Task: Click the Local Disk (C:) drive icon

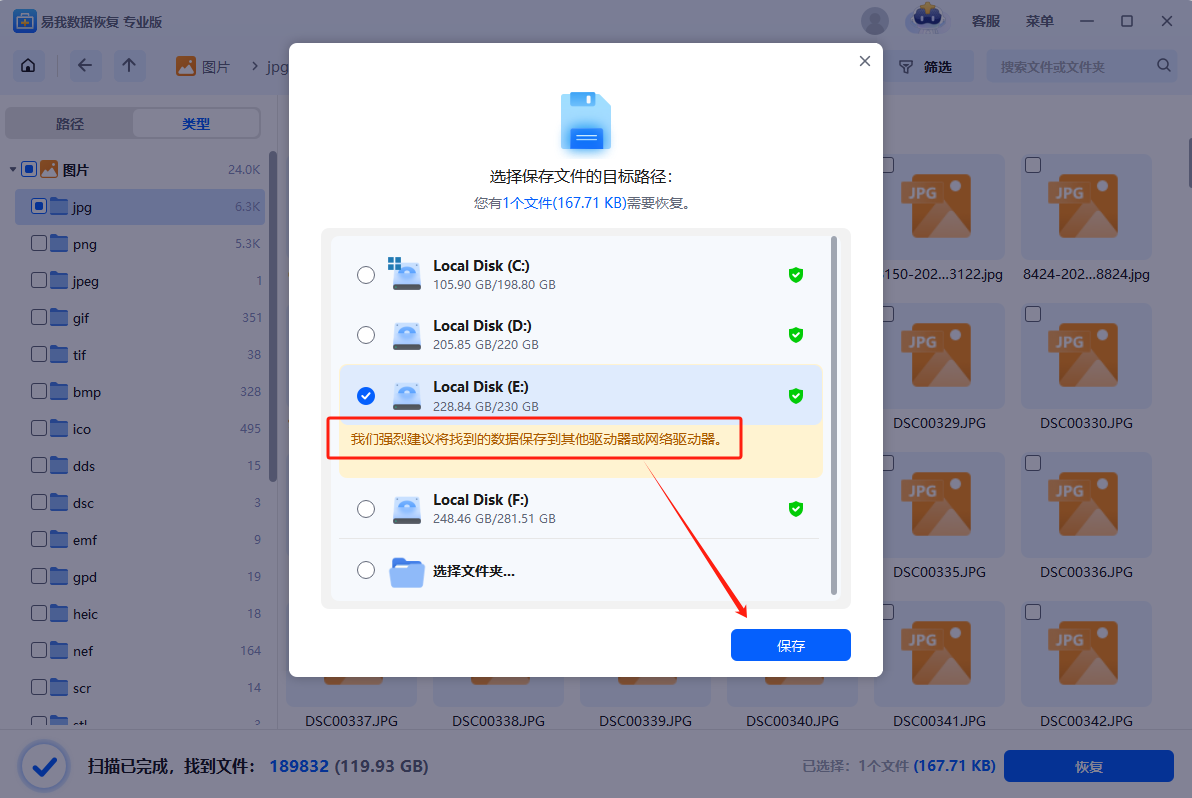Action: tap(405, 274)
